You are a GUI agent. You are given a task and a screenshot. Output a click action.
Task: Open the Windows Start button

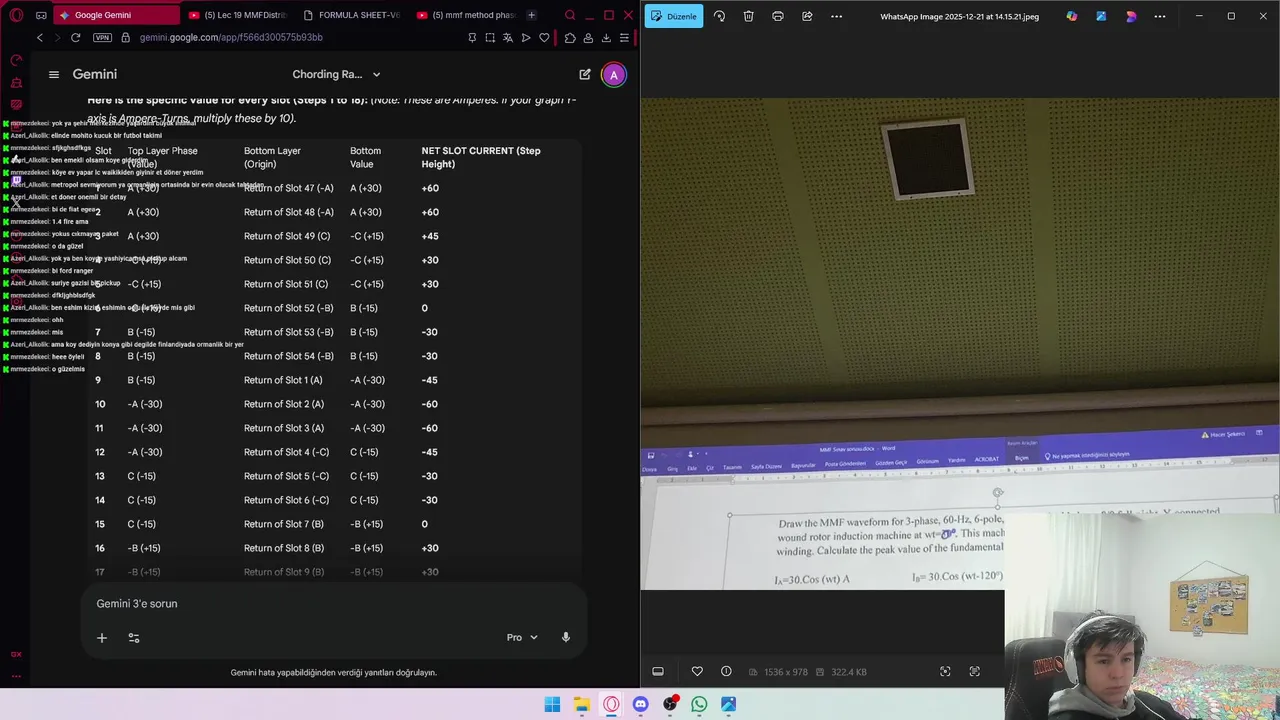[552, 704]
